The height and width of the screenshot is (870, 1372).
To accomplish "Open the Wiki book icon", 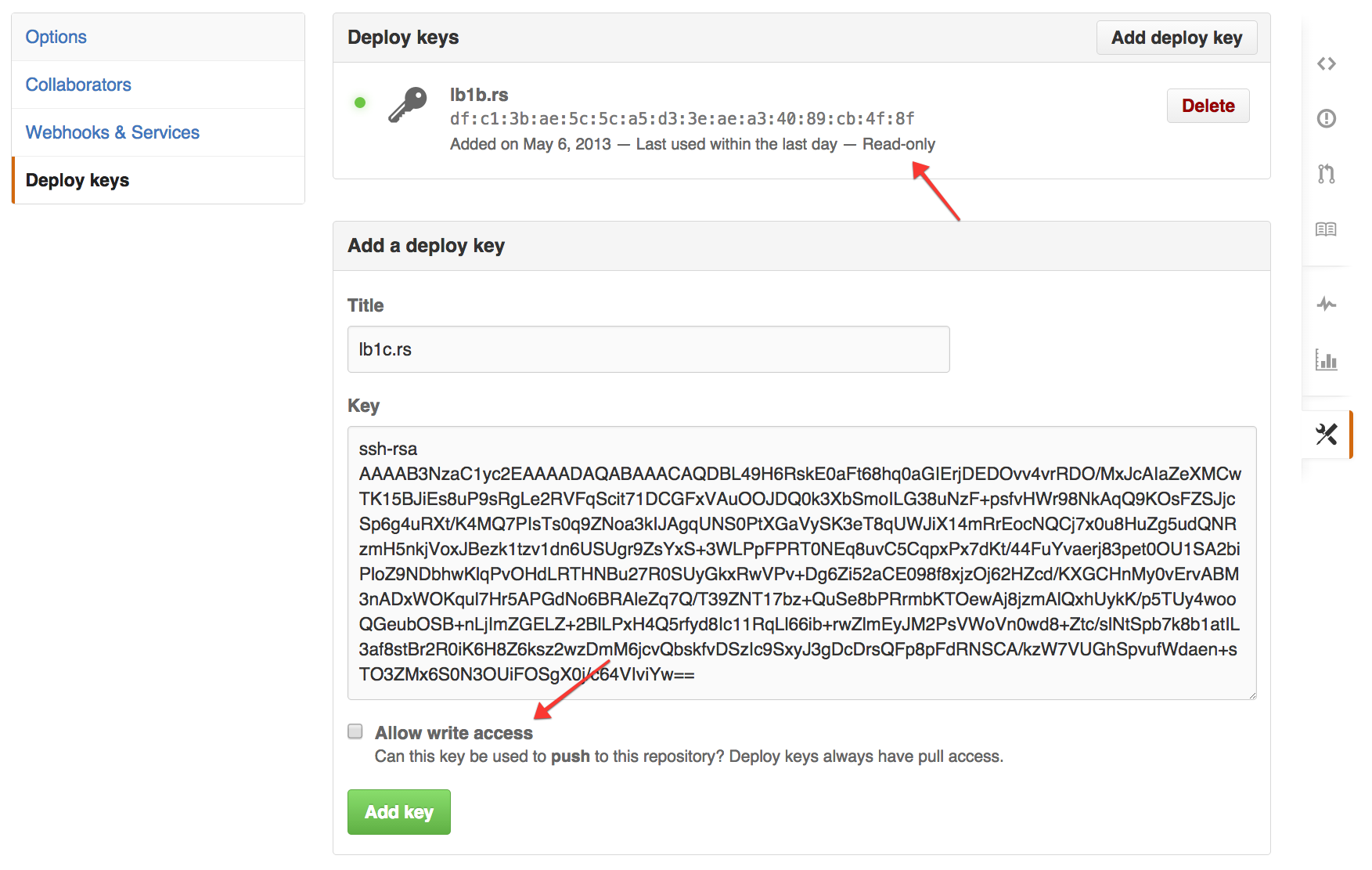I will click(x=1326, y=229).
